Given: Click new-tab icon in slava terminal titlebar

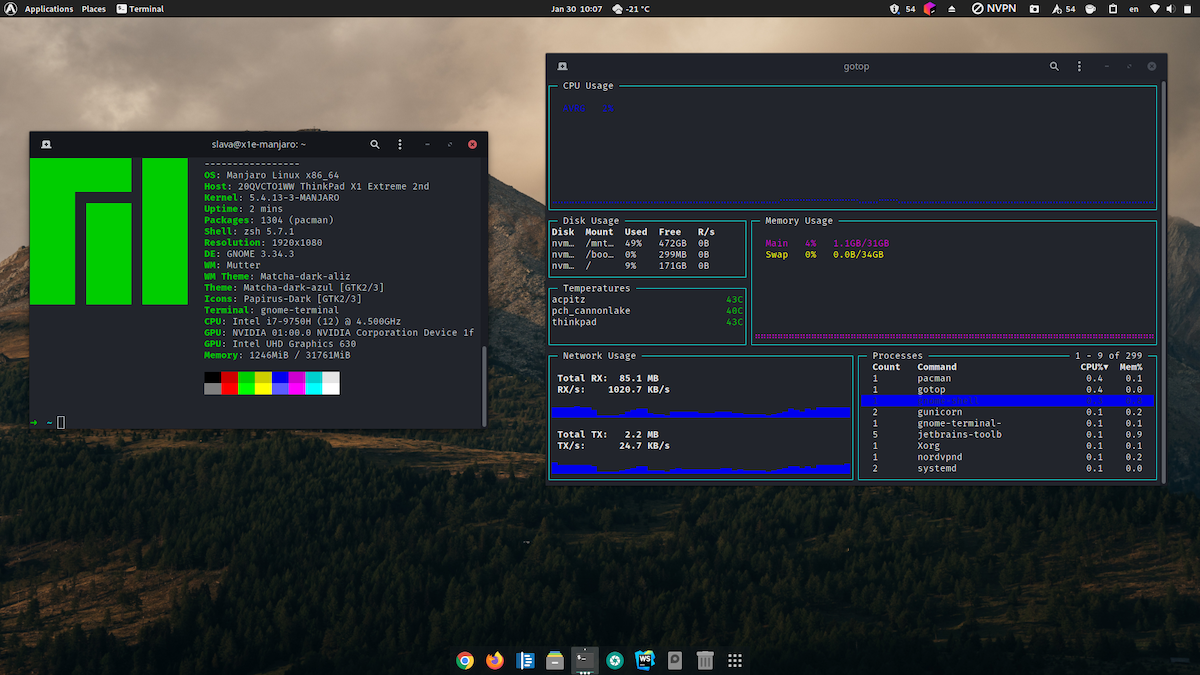Looking at the screenshot, I should tap(46, 144).
